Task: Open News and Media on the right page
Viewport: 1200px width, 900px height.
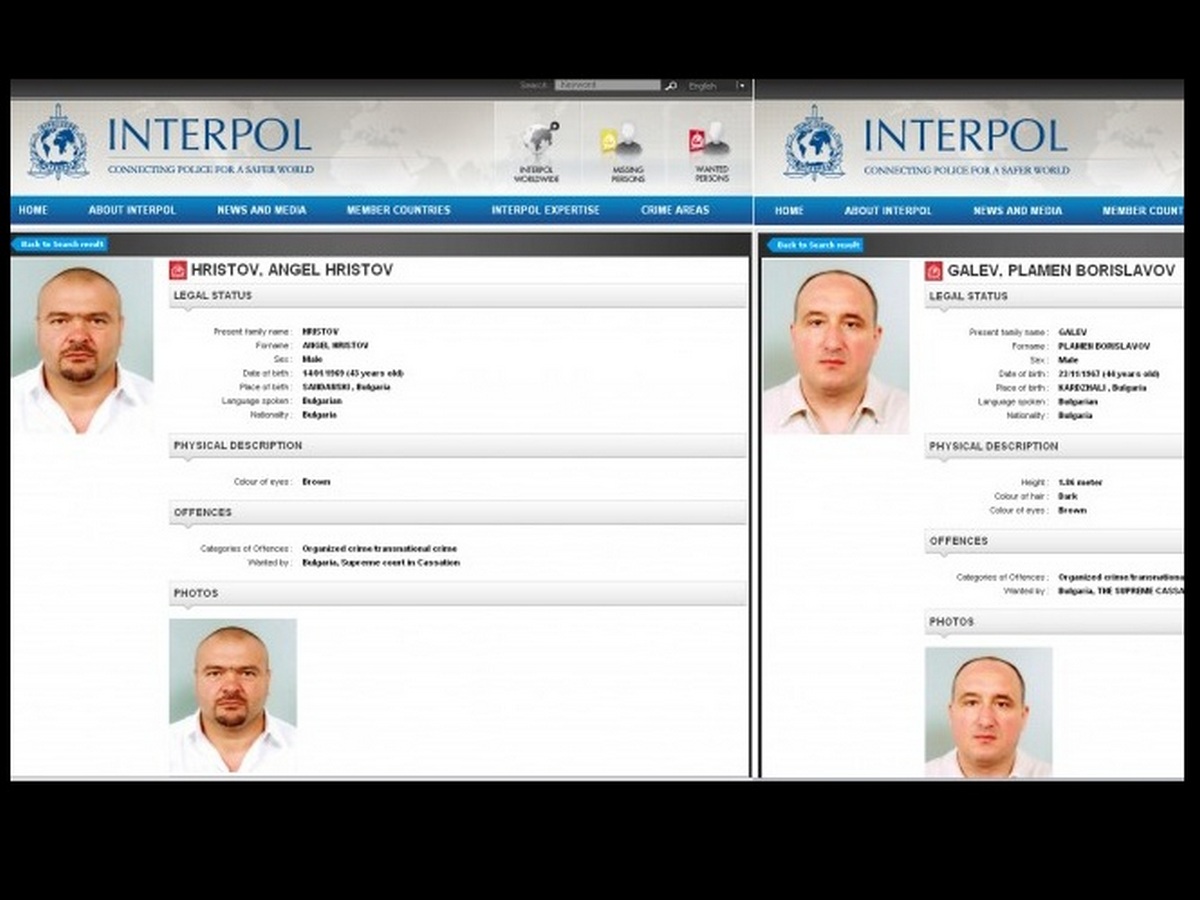Action: point(1017,211)
